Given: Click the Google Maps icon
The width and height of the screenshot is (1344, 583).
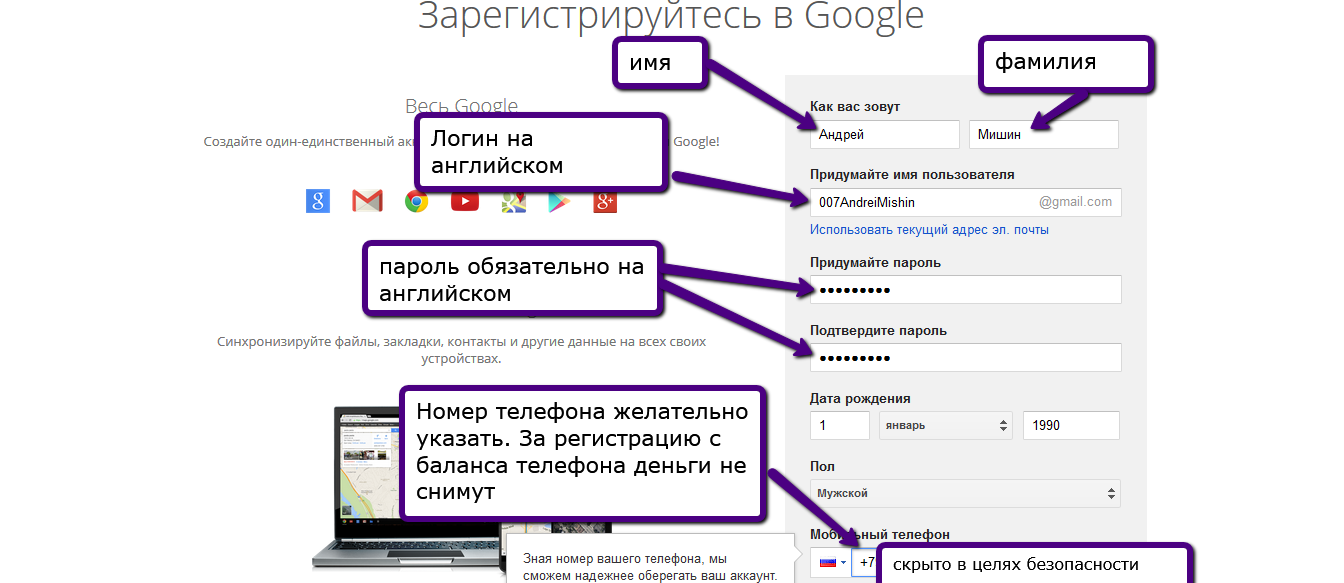Looking at the screenshot, I should pos(513,201).
